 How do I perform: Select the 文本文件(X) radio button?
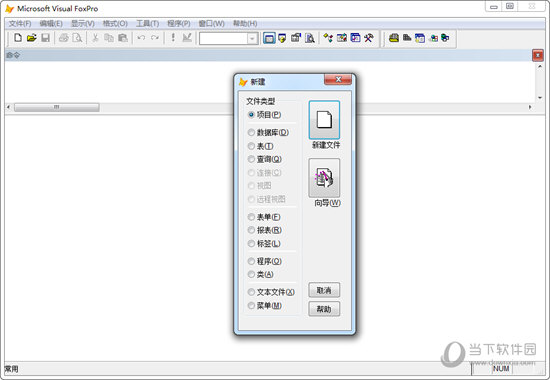click(x=251, y=292)
